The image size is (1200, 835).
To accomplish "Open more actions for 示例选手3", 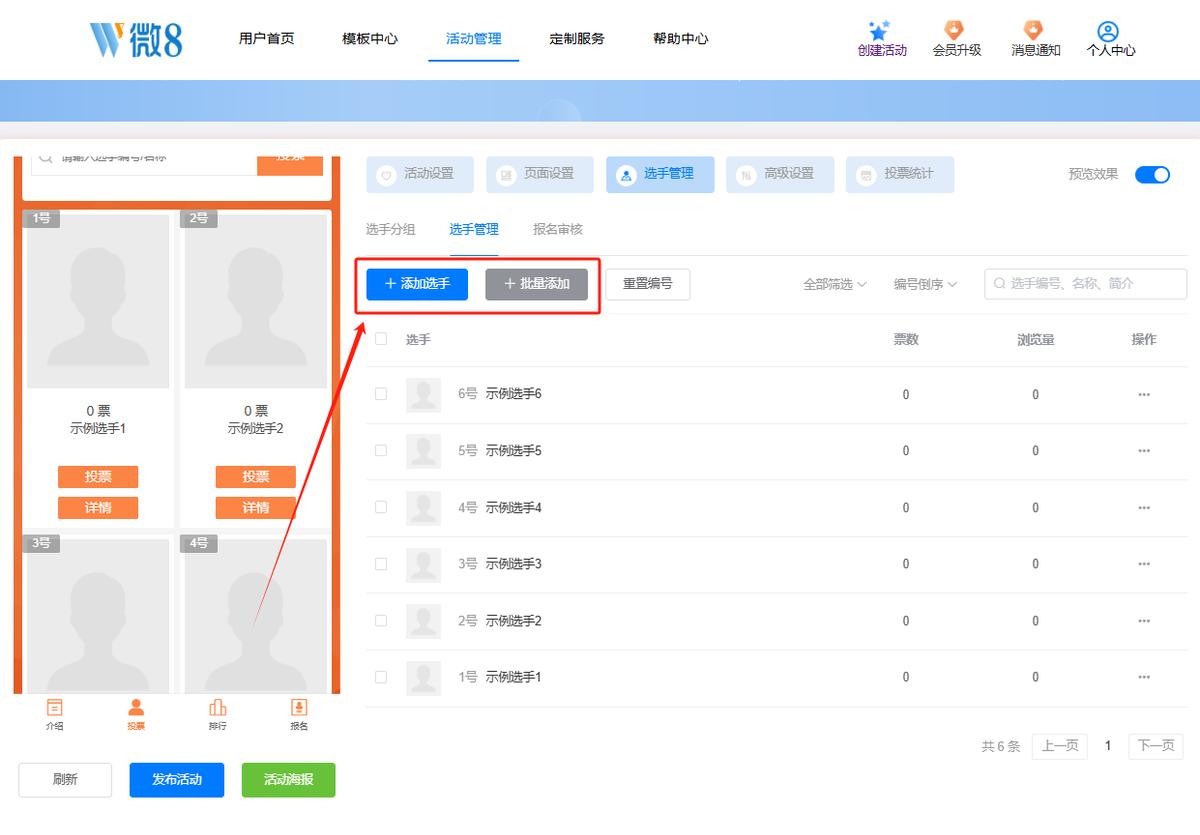I will 1144,564.
